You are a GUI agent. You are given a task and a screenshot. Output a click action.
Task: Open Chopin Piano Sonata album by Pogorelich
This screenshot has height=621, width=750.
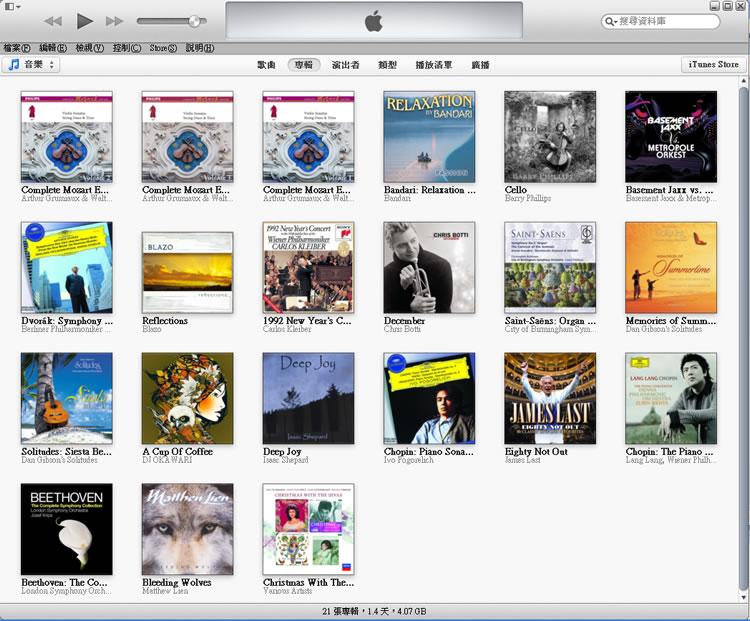click(430, 399)
